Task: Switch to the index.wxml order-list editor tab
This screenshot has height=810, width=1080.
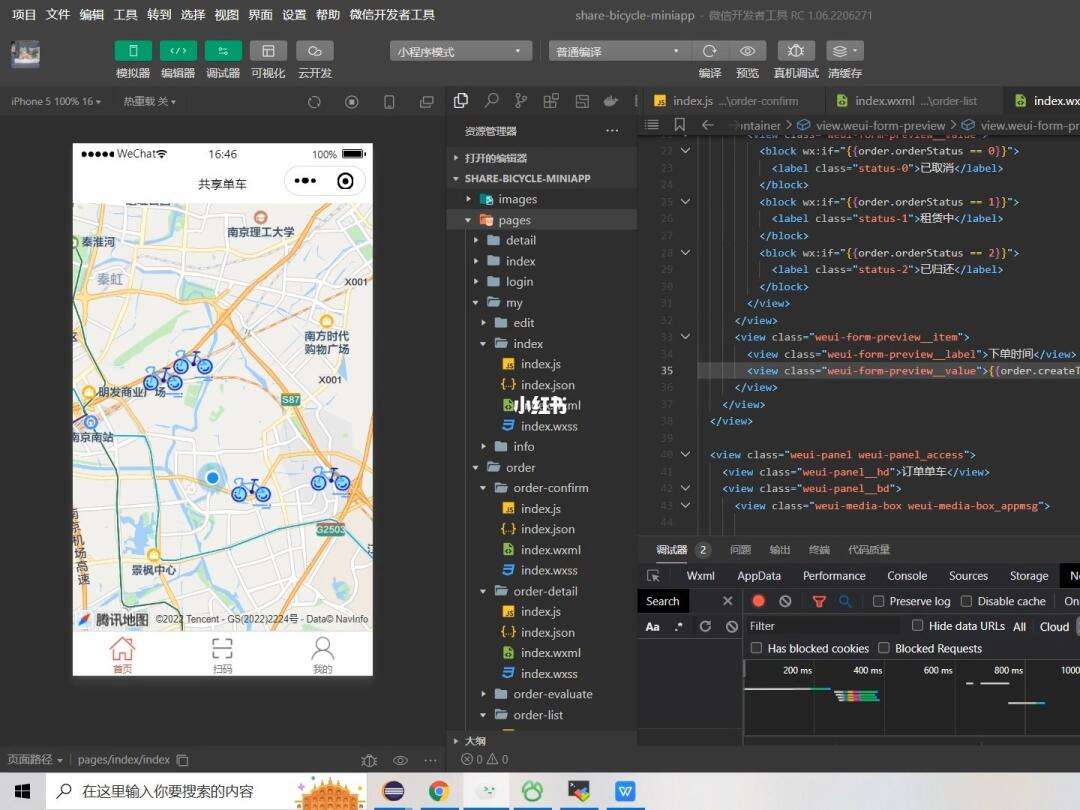Action: coord(915,101)
